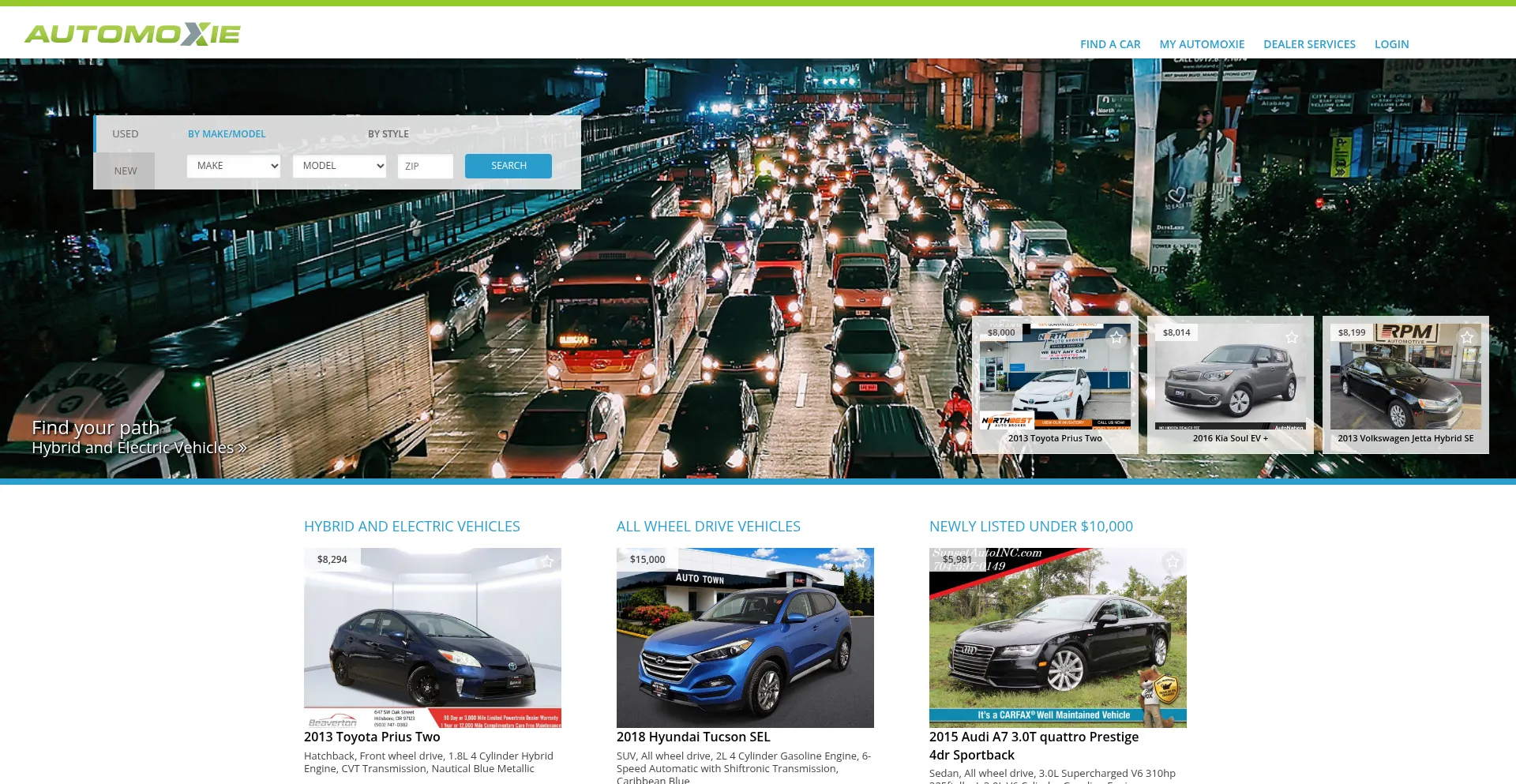Click the $8,014 price label
Screen dimensions: 1516x784
[1176, 332]
